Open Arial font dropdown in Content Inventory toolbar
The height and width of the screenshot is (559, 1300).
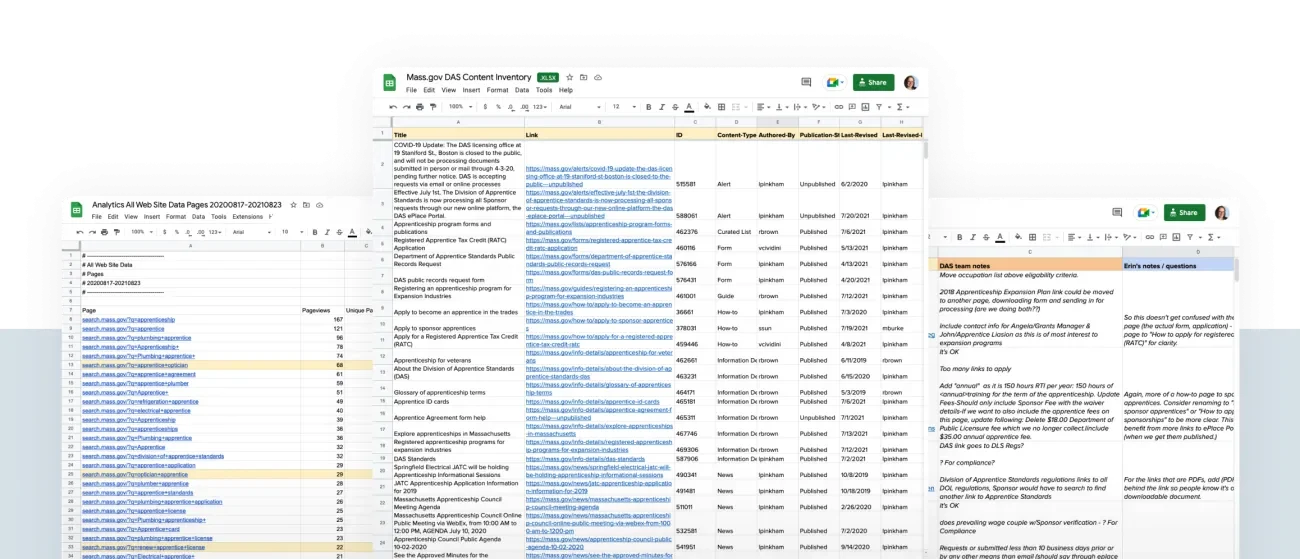(580, 107)
